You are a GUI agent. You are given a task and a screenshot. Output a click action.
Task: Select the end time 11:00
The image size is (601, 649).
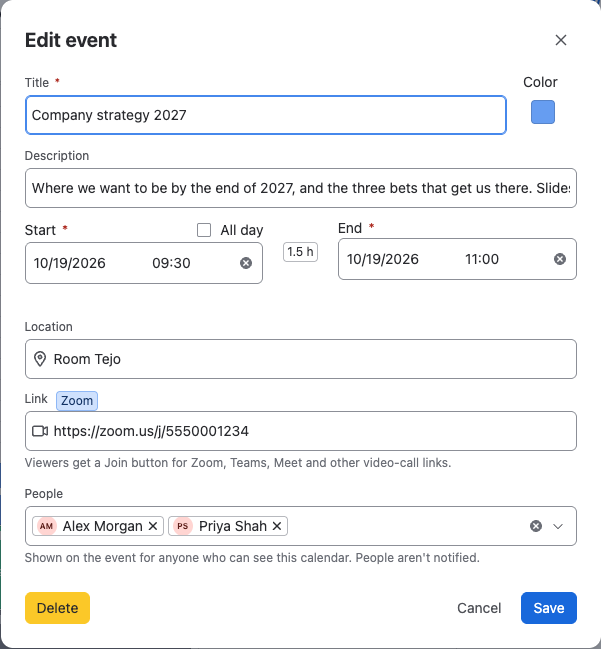pos(482,259)
